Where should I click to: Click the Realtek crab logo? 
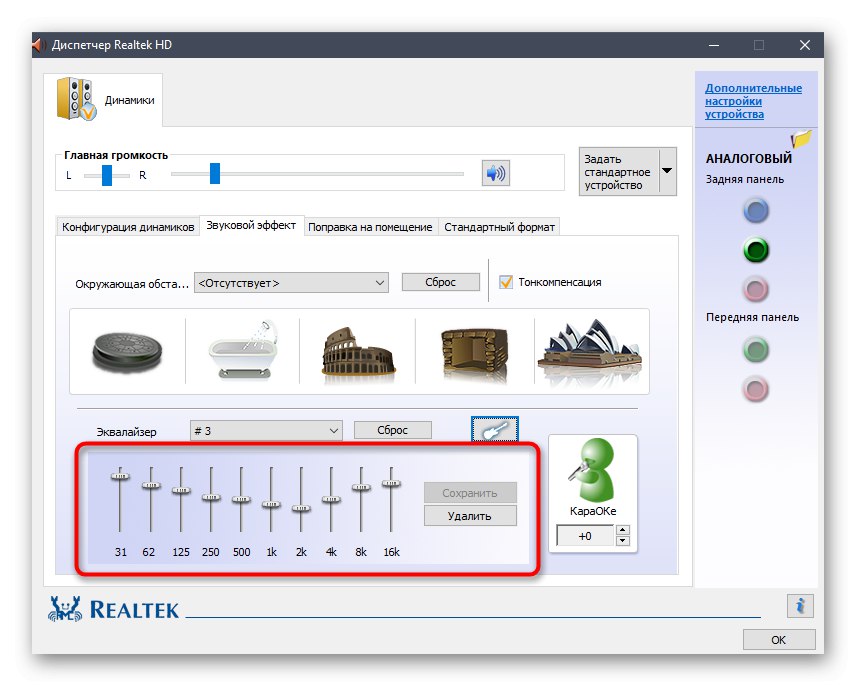point(65,609)
